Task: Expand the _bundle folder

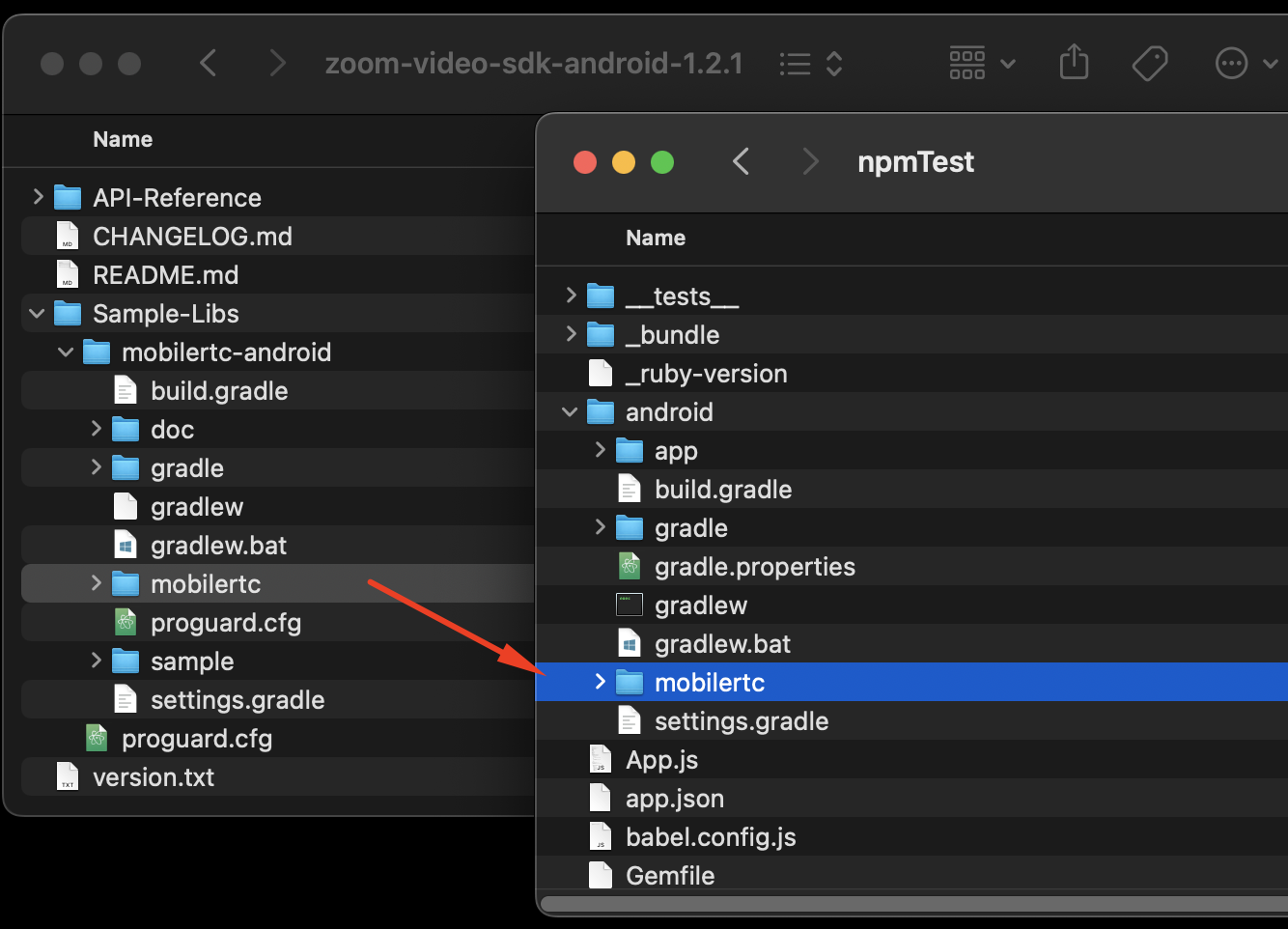Action: coord(571,333)
